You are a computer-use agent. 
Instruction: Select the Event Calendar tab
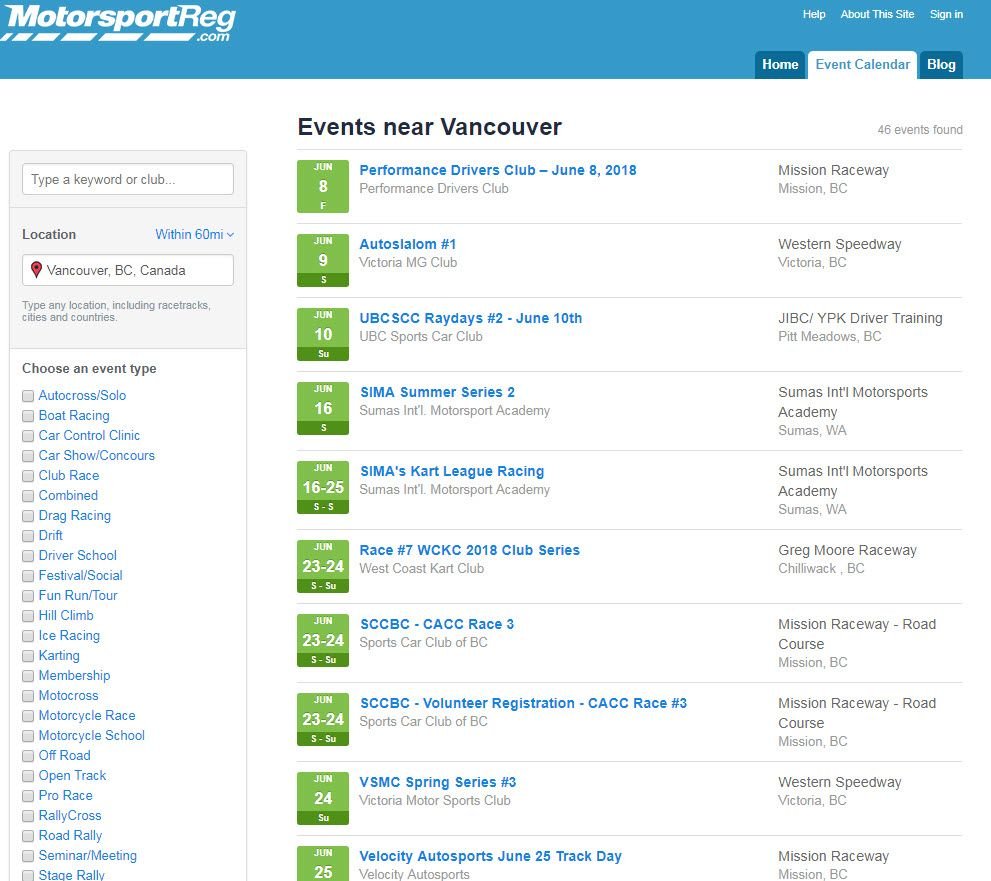click(x=862, y=64)
